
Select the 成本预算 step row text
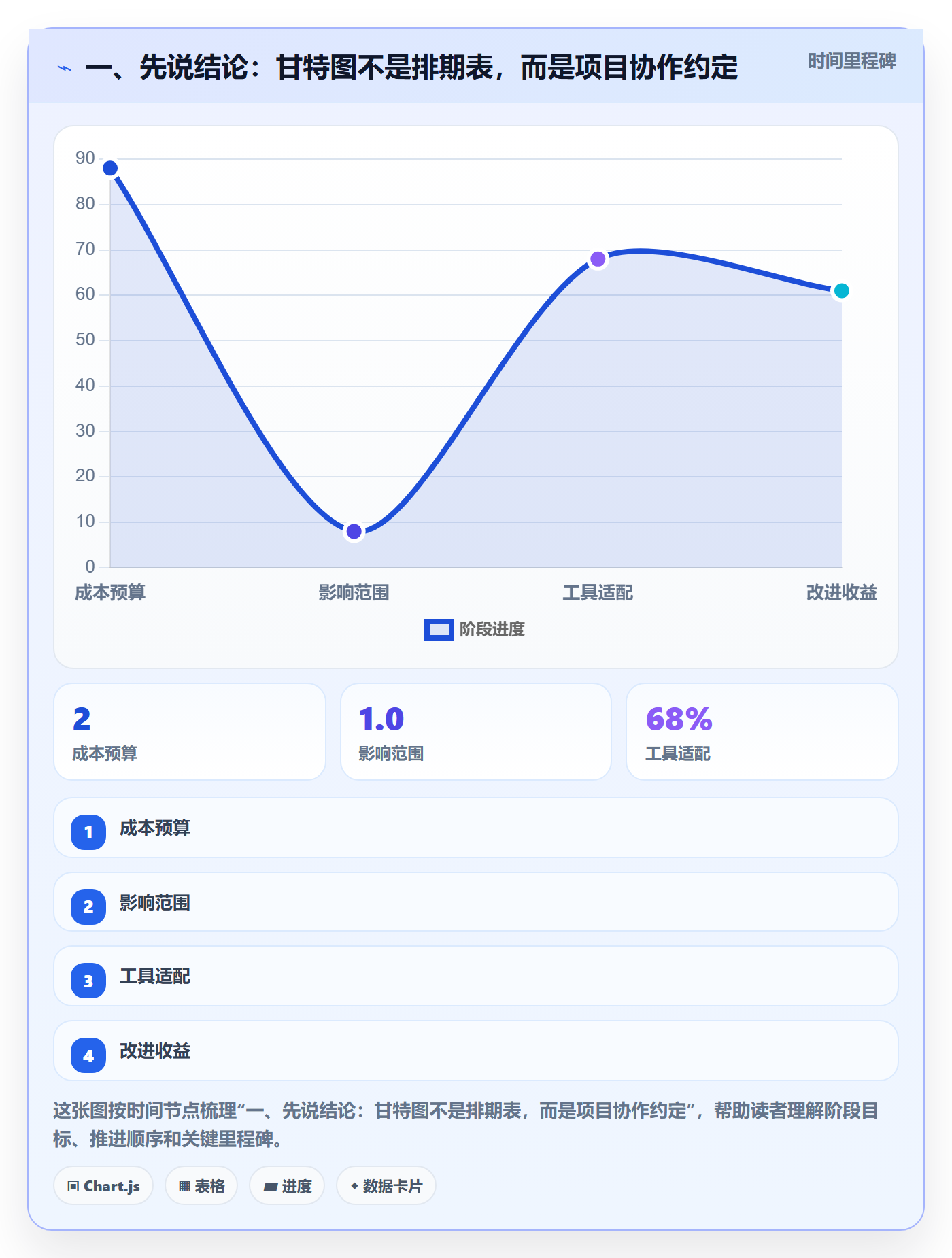pos(155,828)
